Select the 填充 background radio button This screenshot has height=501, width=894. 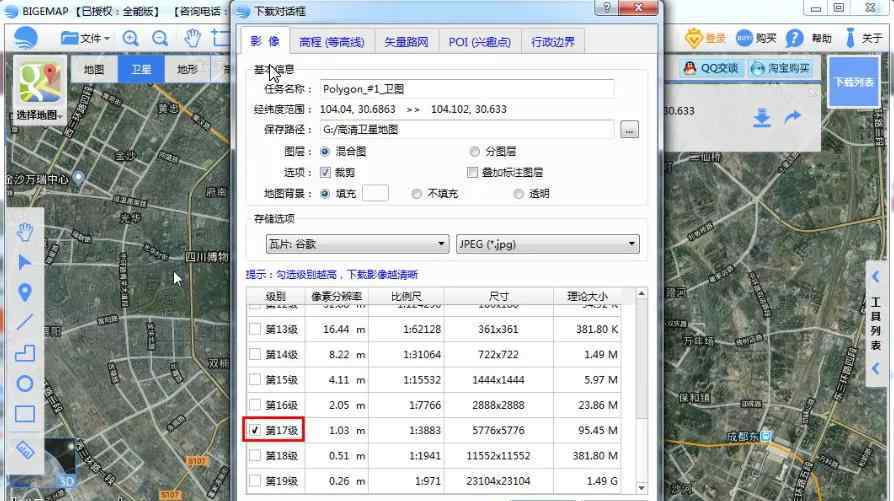[325, 194]
